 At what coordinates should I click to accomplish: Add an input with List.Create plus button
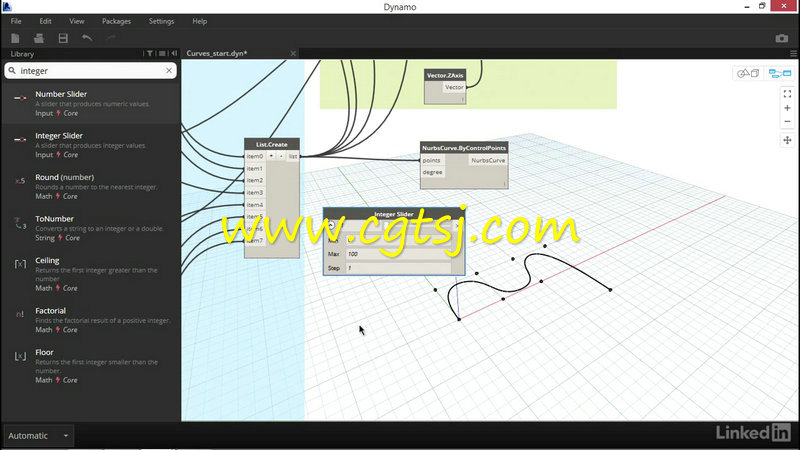pyautogui.click(x=271, y=156)
